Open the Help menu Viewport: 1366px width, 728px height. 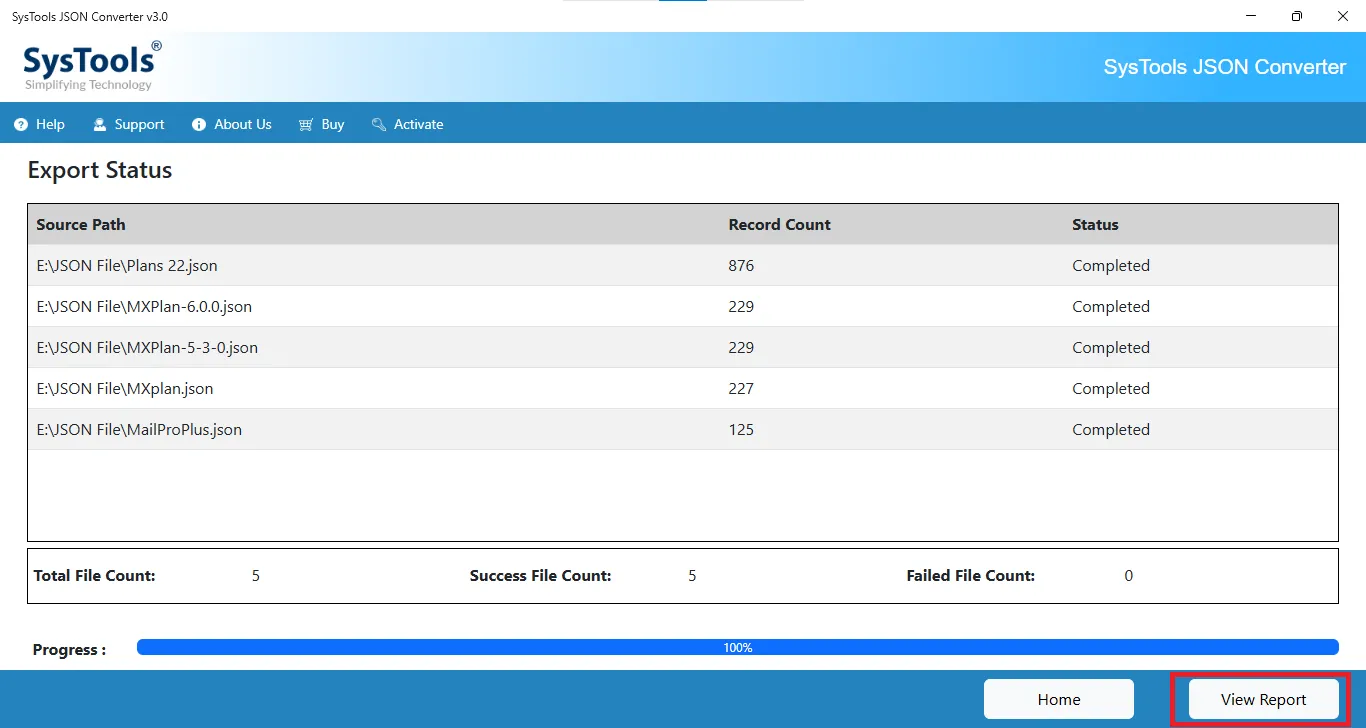(x=50, y=125)
